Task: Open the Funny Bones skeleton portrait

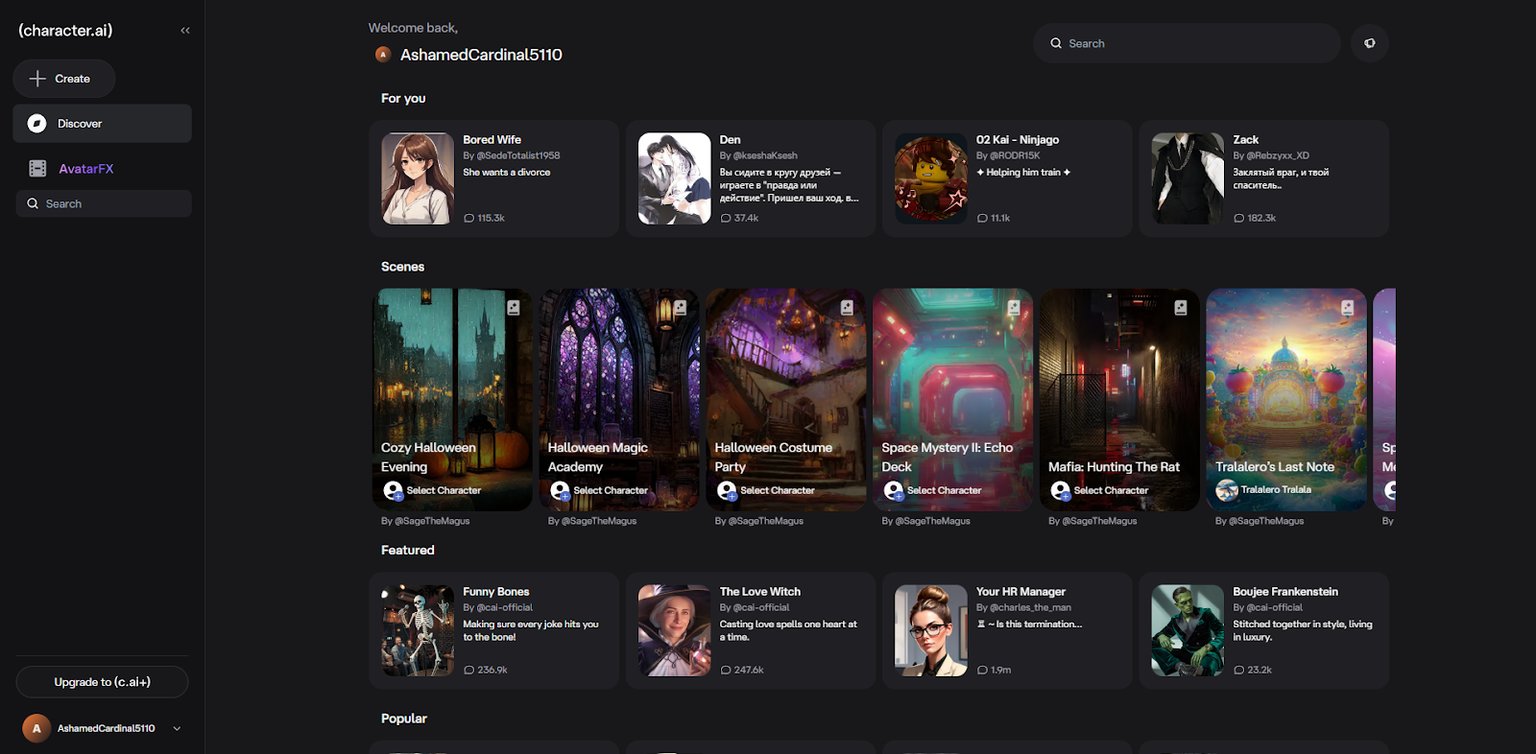Action: (418, 631)
